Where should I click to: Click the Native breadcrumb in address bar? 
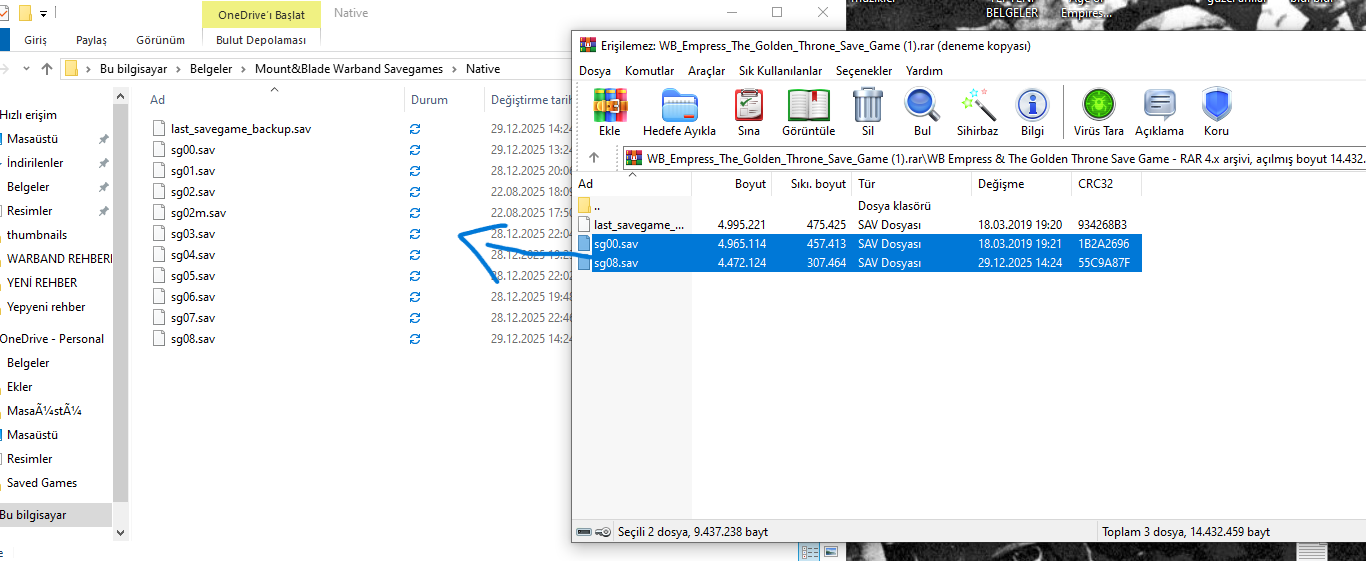pos(483,69)
